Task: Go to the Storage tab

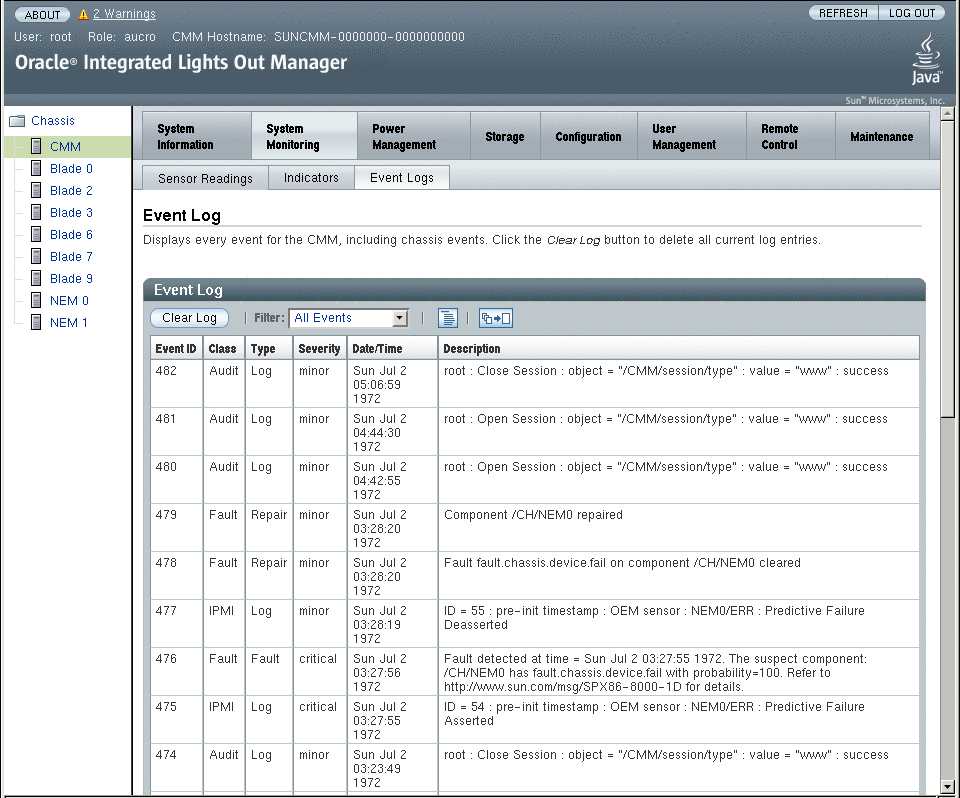Action: [505, 136]
